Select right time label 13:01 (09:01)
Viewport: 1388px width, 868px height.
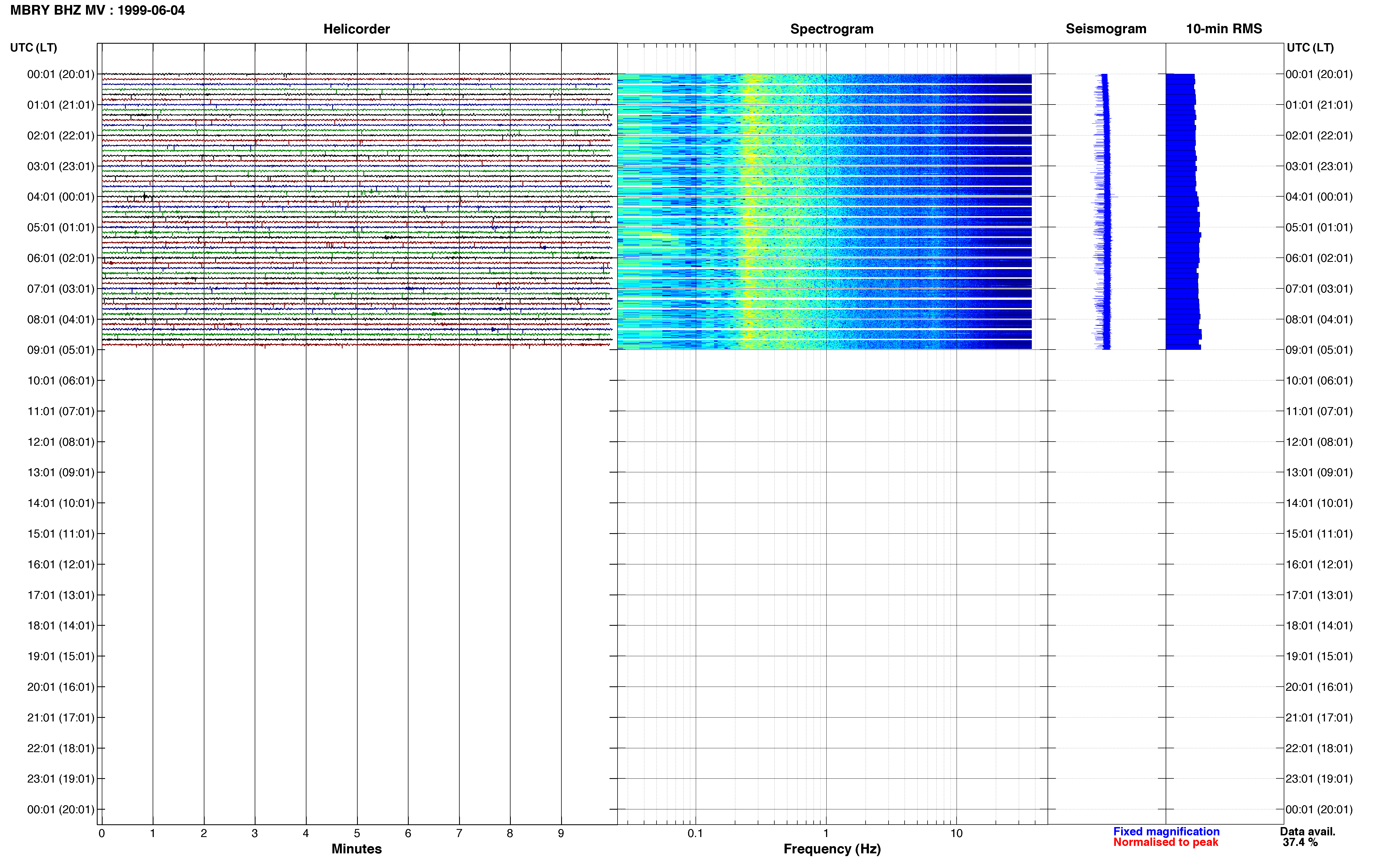click(1319, 473)
